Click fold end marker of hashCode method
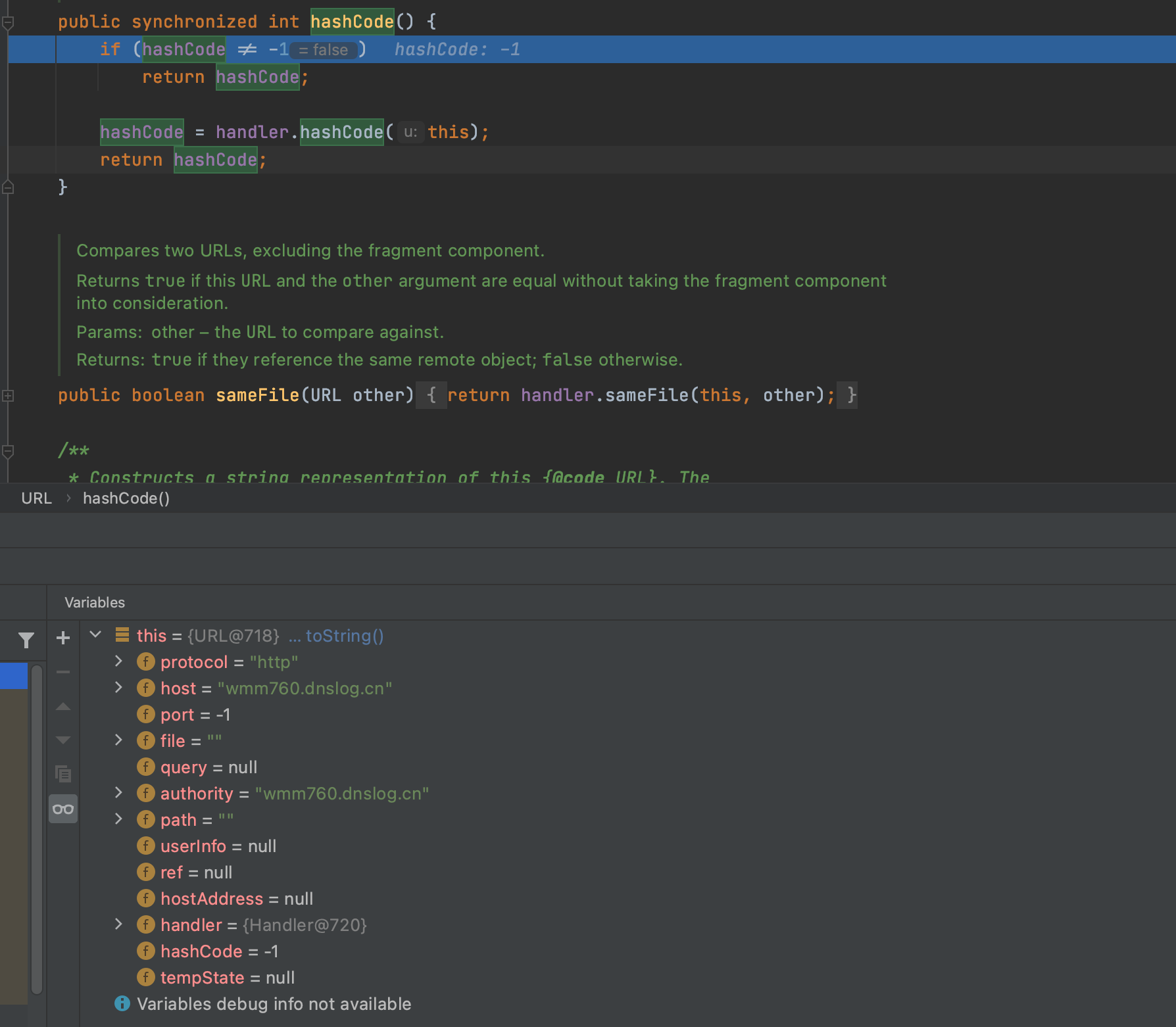 pos(8,187)
